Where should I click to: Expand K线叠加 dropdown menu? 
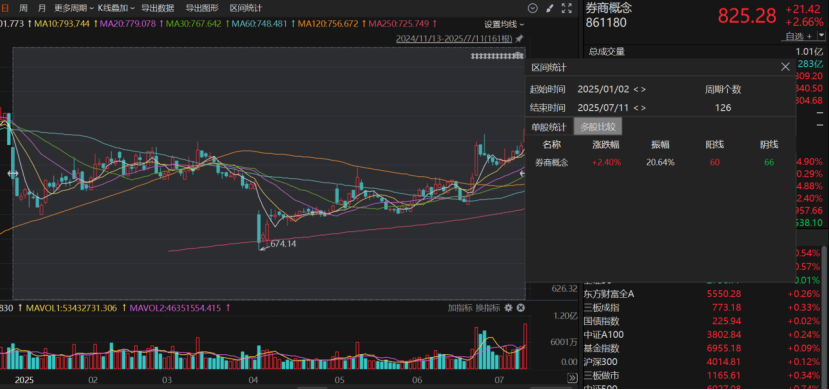[116, 8]
